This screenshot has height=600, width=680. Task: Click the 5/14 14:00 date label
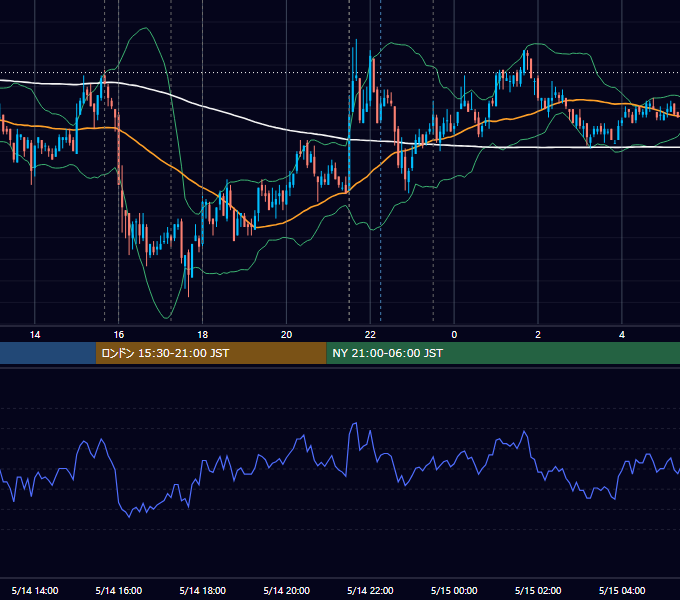coord(35,590)
